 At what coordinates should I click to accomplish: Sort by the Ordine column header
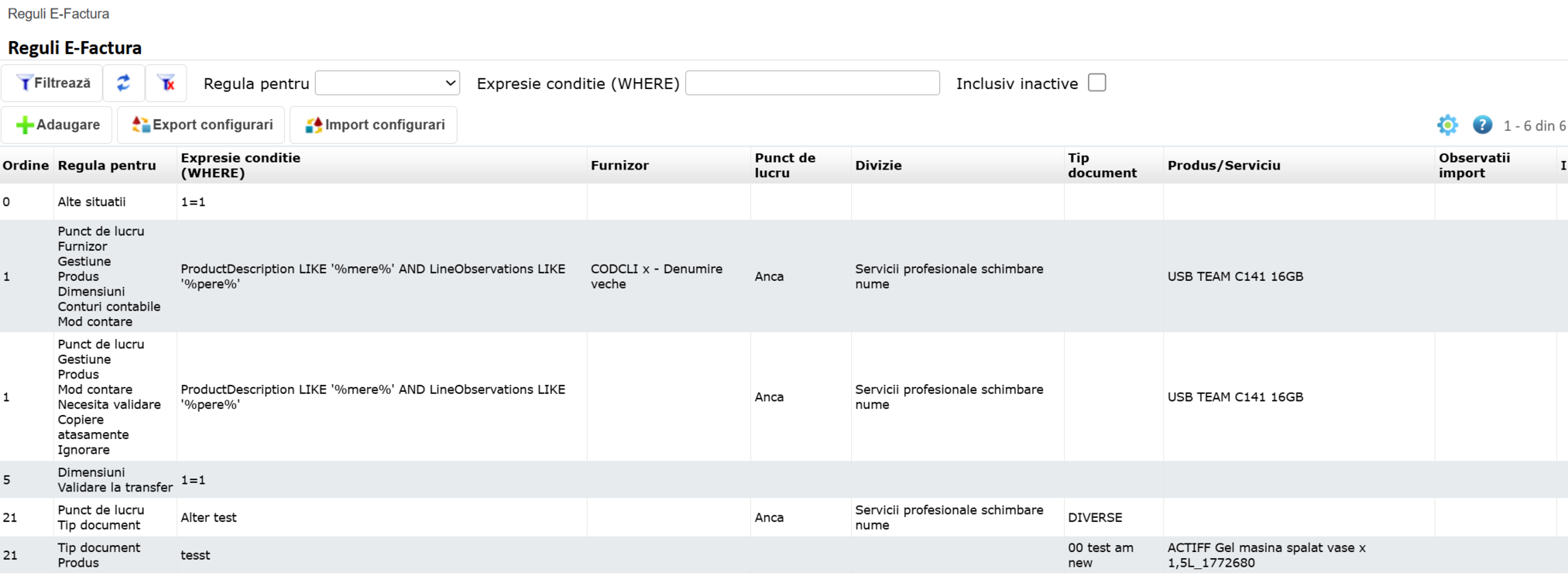click(26, 166)
